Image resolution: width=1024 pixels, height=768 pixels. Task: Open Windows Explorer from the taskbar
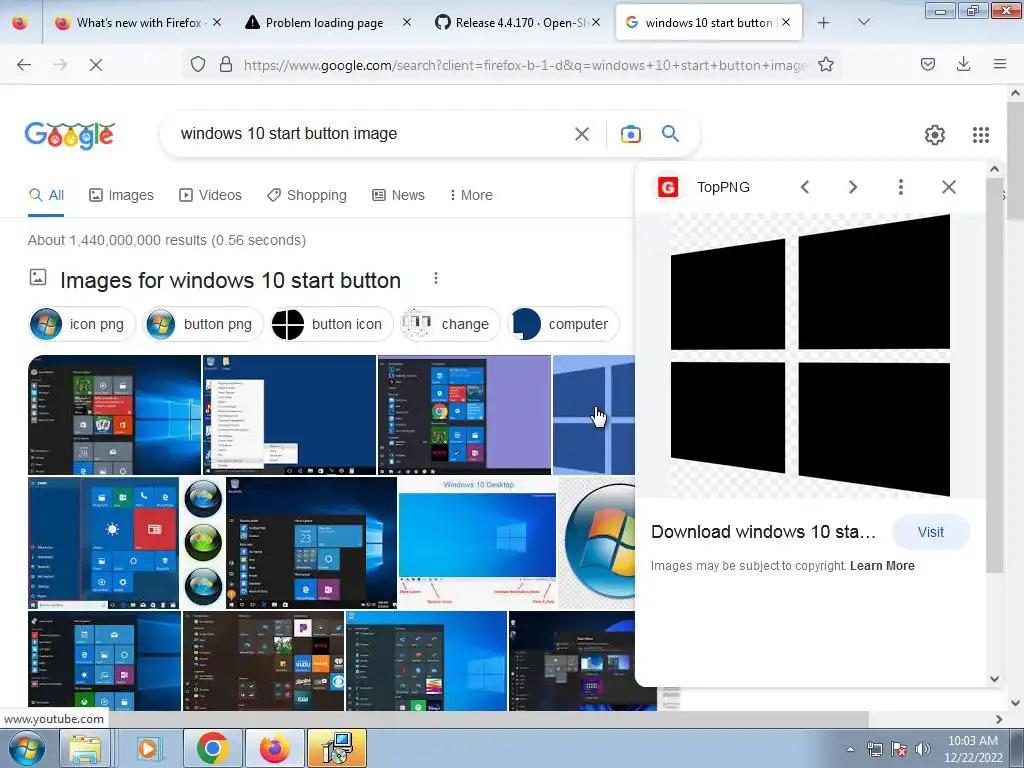[86, 748]
